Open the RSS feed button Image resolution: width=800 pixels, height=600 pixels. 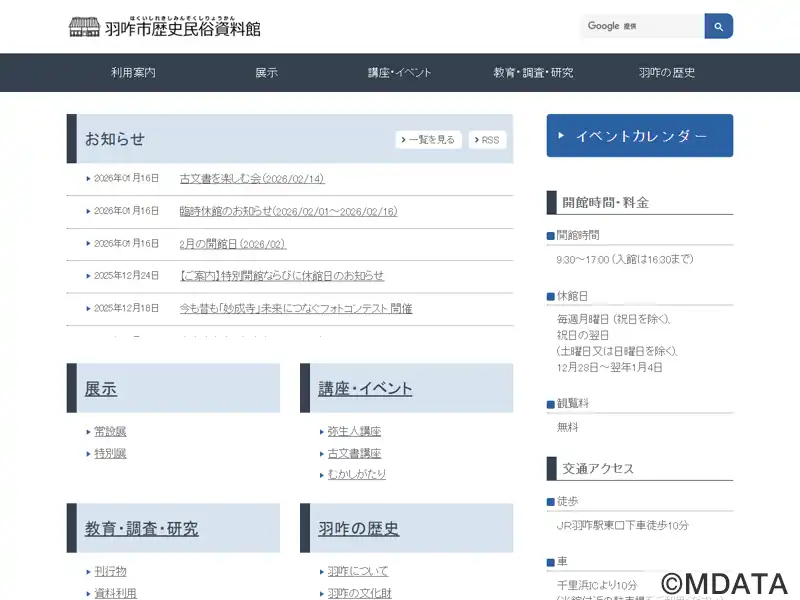(488, 140)
